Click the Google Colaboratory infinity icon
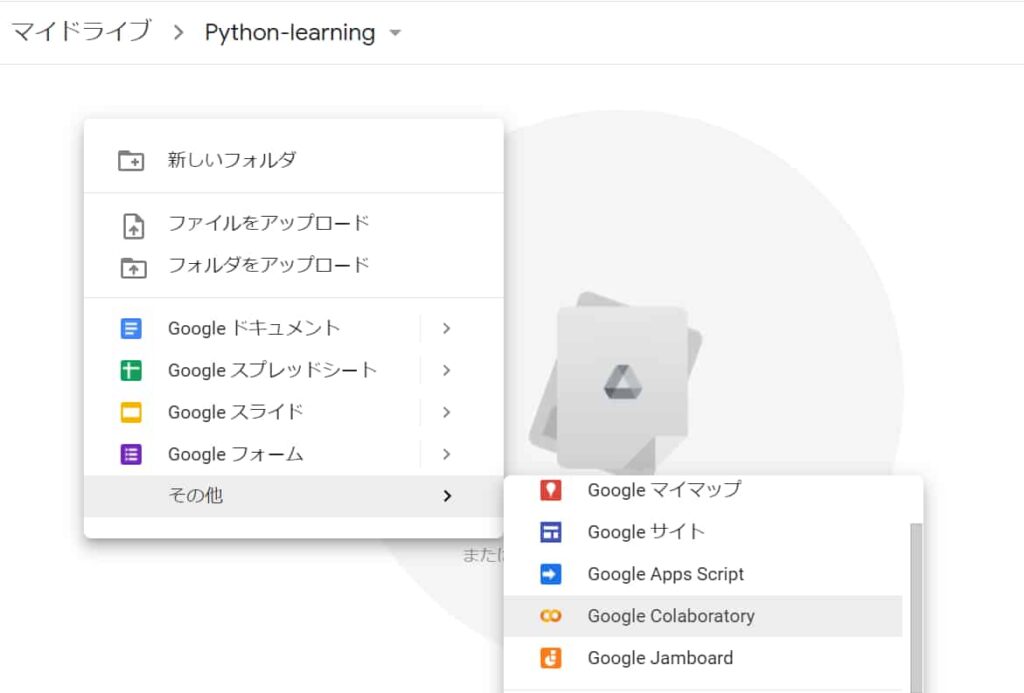This screenshot has height=693, width=1024. coord(550,616)
